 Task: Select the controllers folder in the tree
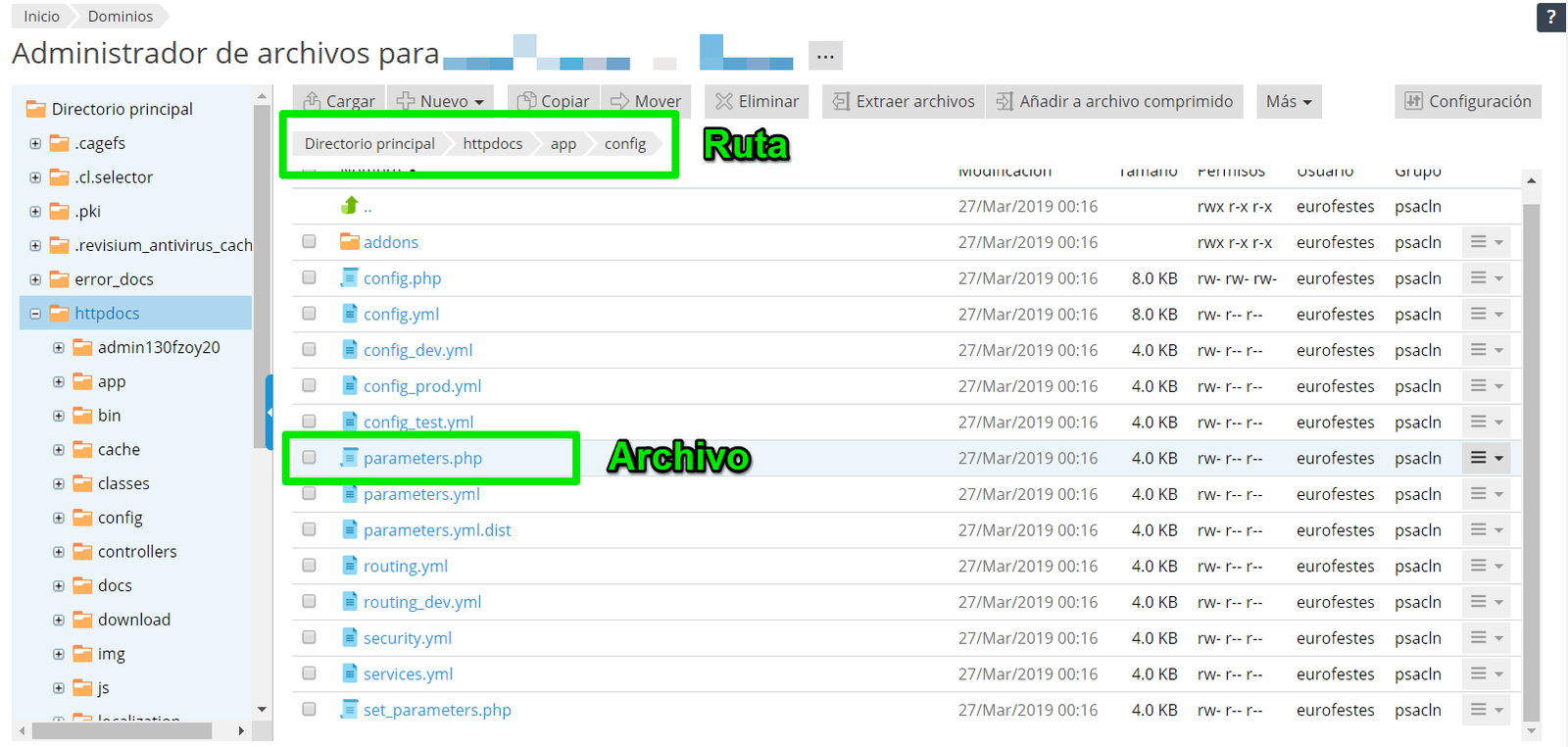tap(137, 551)
